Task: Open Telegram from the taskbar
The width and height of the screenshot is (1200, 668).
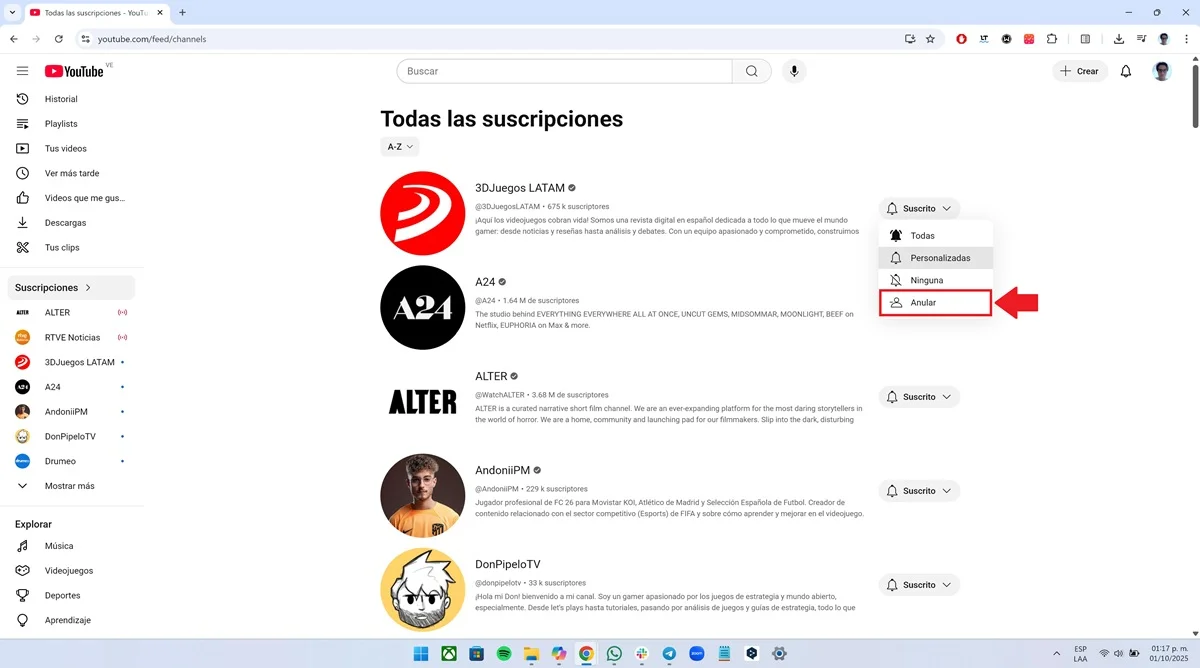Action: click(669, 653)
